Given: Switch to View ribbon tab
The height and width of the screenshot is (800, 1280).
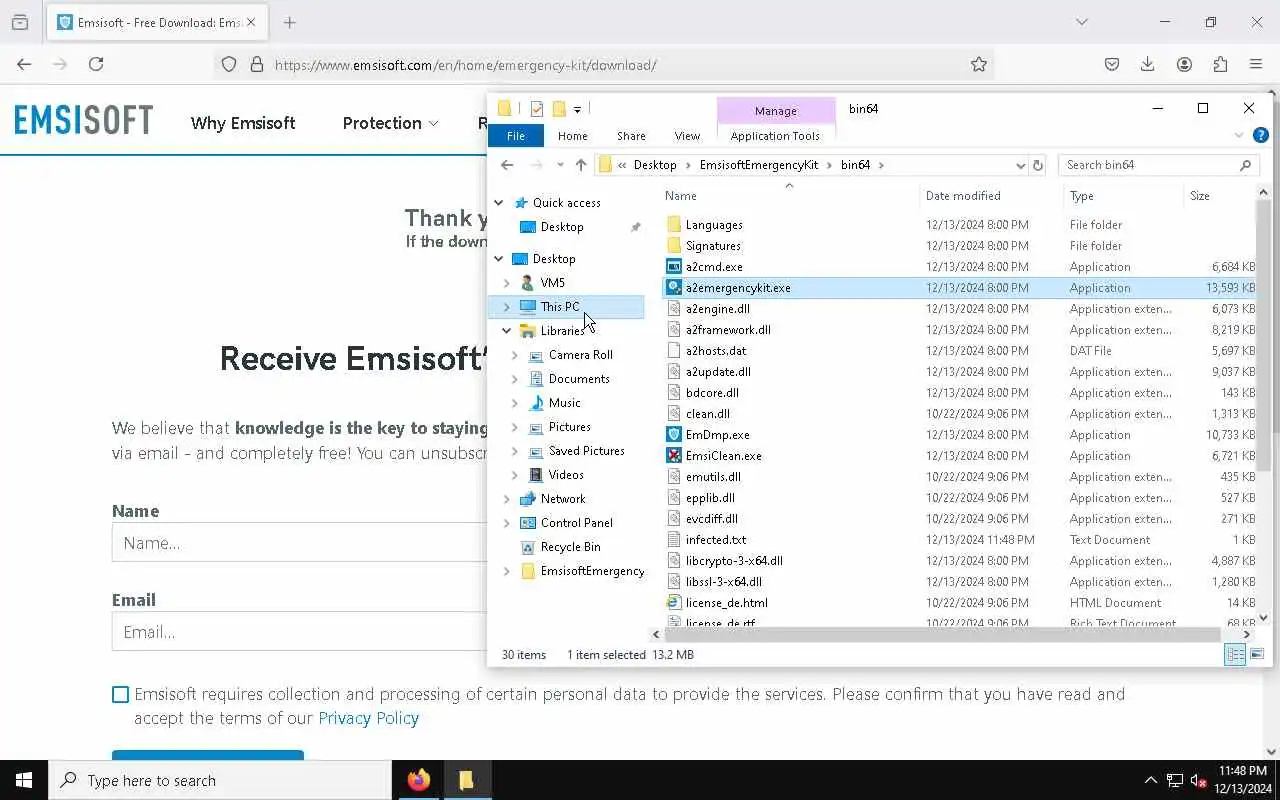Looking at the screenshot, I should tap(687, 136).
